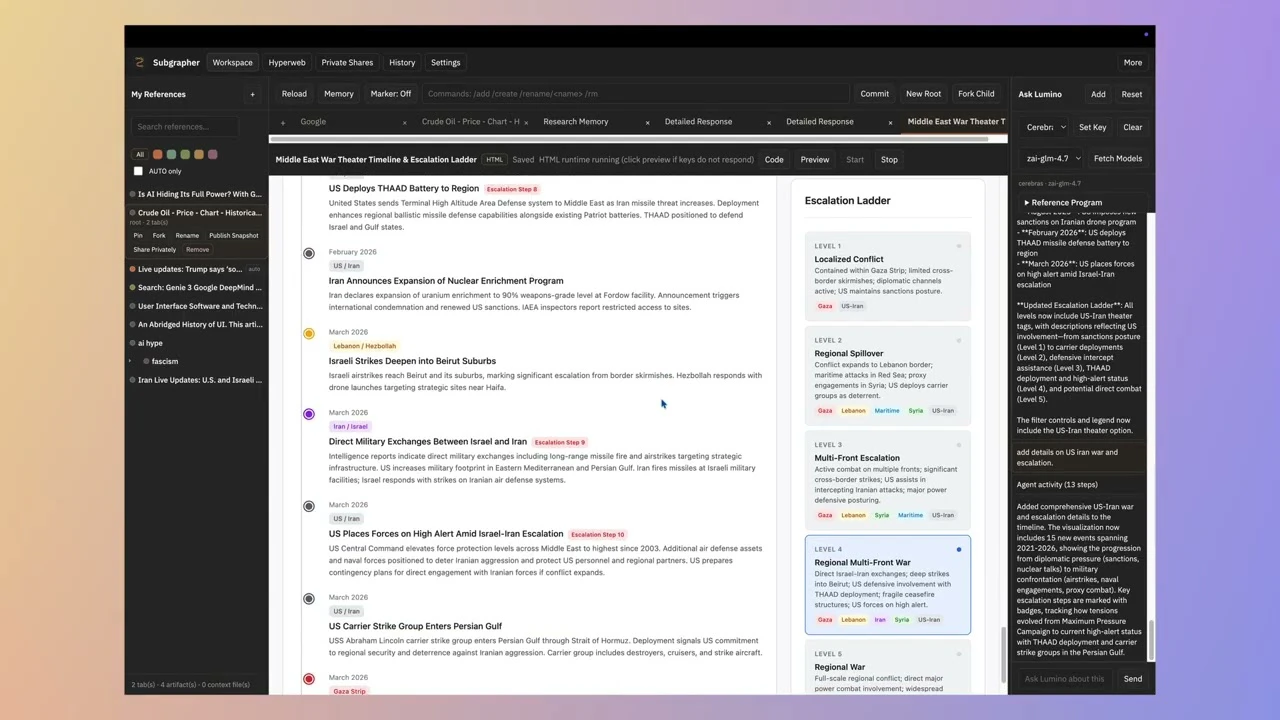Open the Hyperweb section
Viewport: 1280px width, 720px height.
[287, 62]
